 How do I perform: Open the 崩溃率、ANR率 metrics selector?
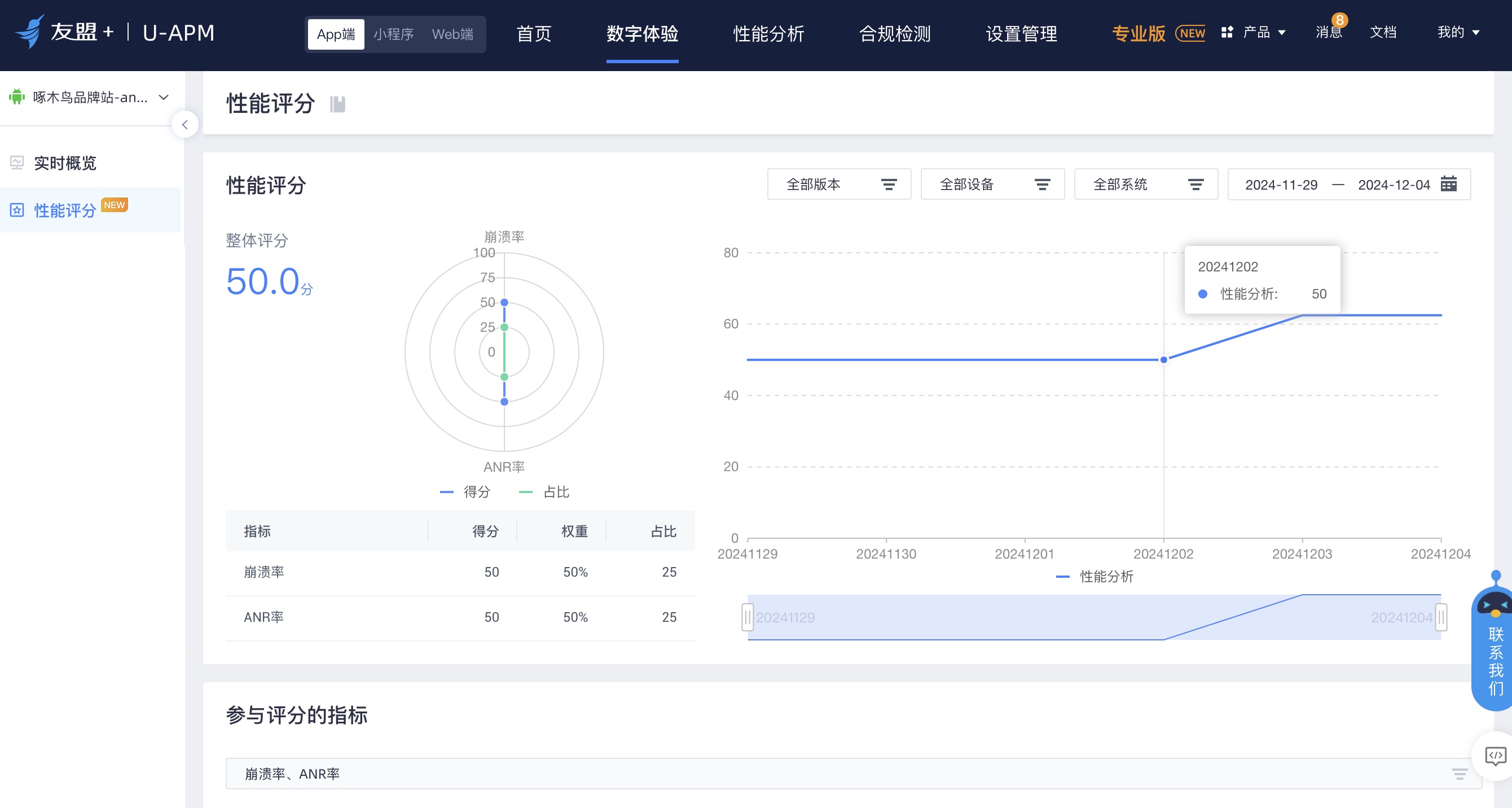[854, 774]
